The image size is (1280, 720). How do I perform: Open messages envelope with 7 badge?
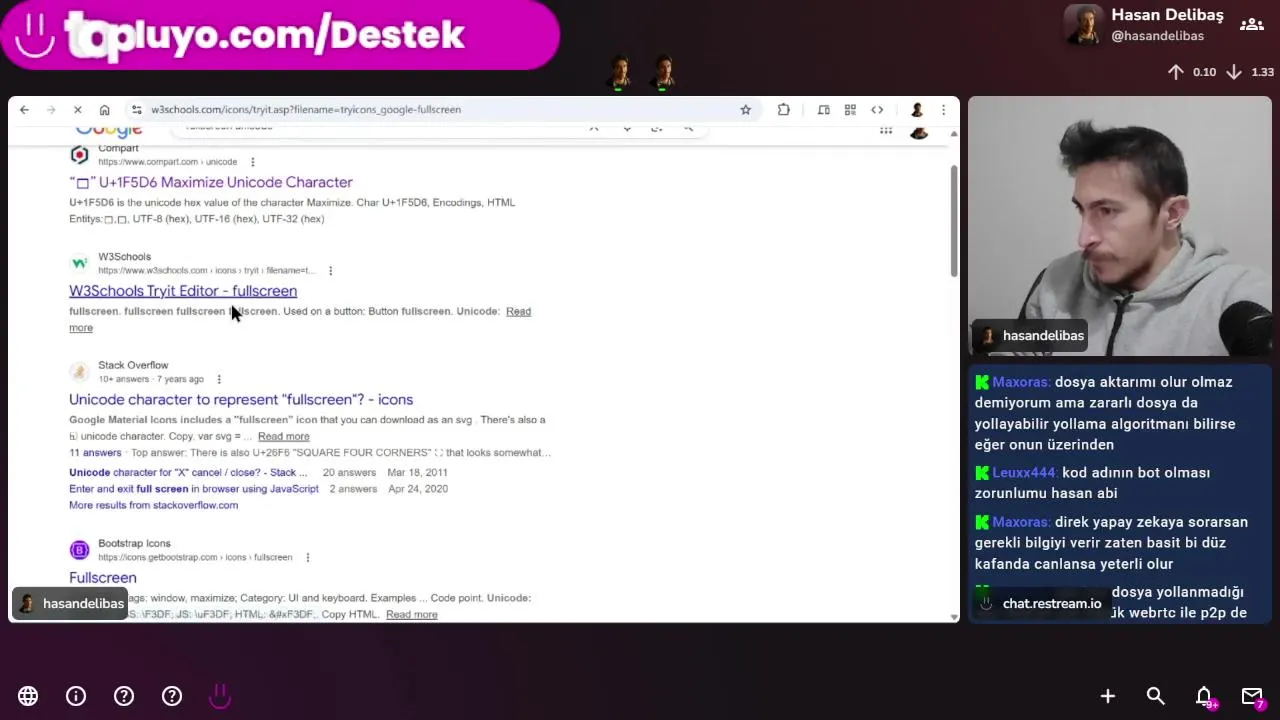[1253, 697]
